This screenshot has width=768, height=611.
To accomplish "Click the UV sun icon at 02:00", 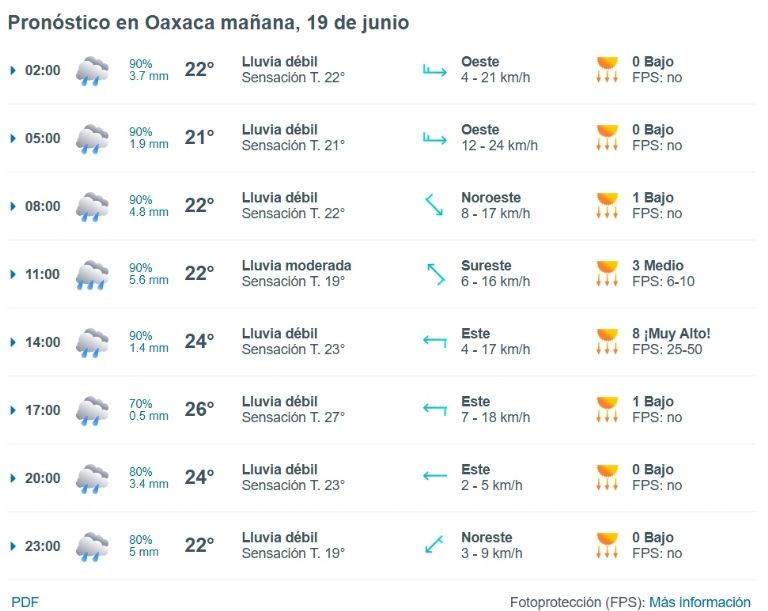I will (607, 69).
